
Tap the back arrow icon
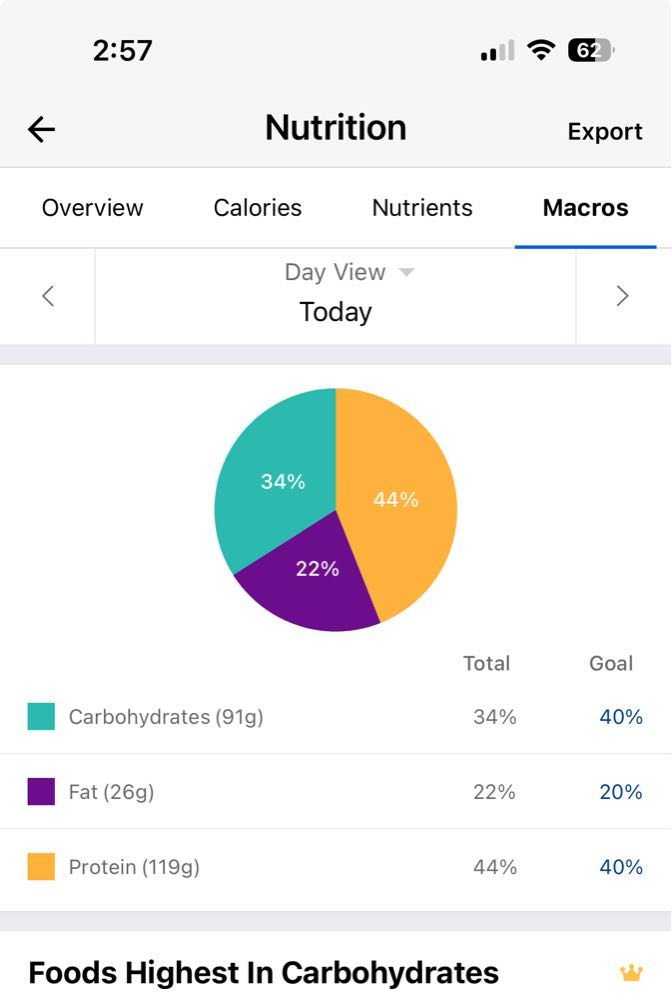tap(41, 129)
